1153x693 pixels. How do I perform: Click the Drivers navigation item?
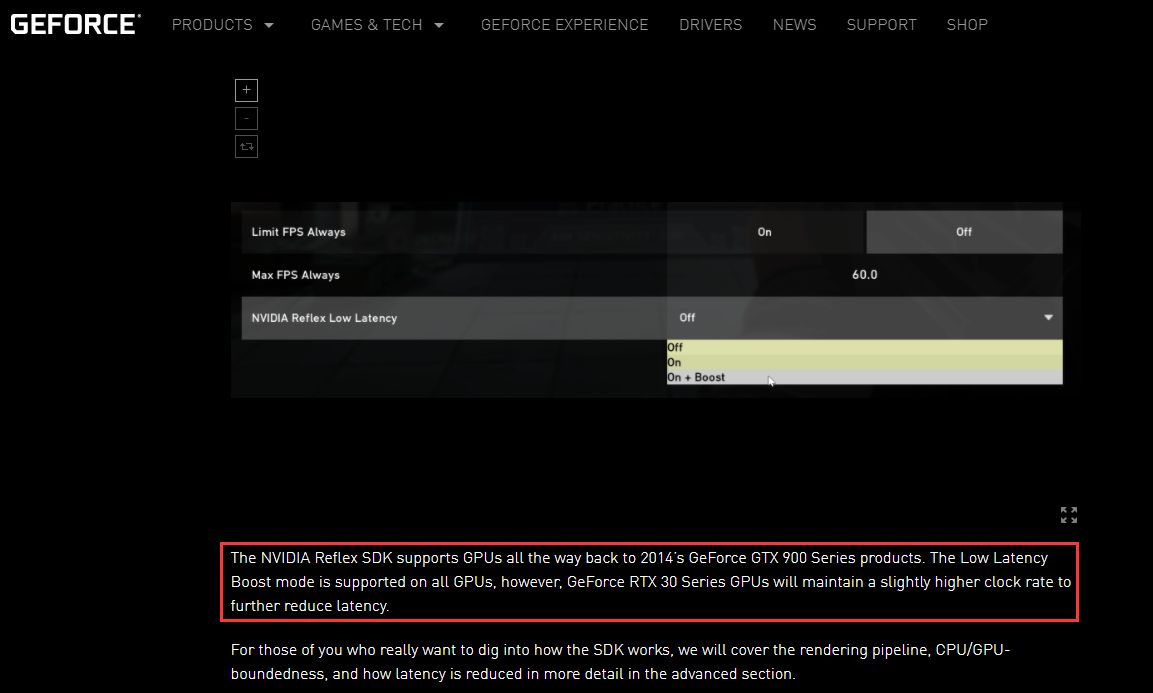[710, 24]
